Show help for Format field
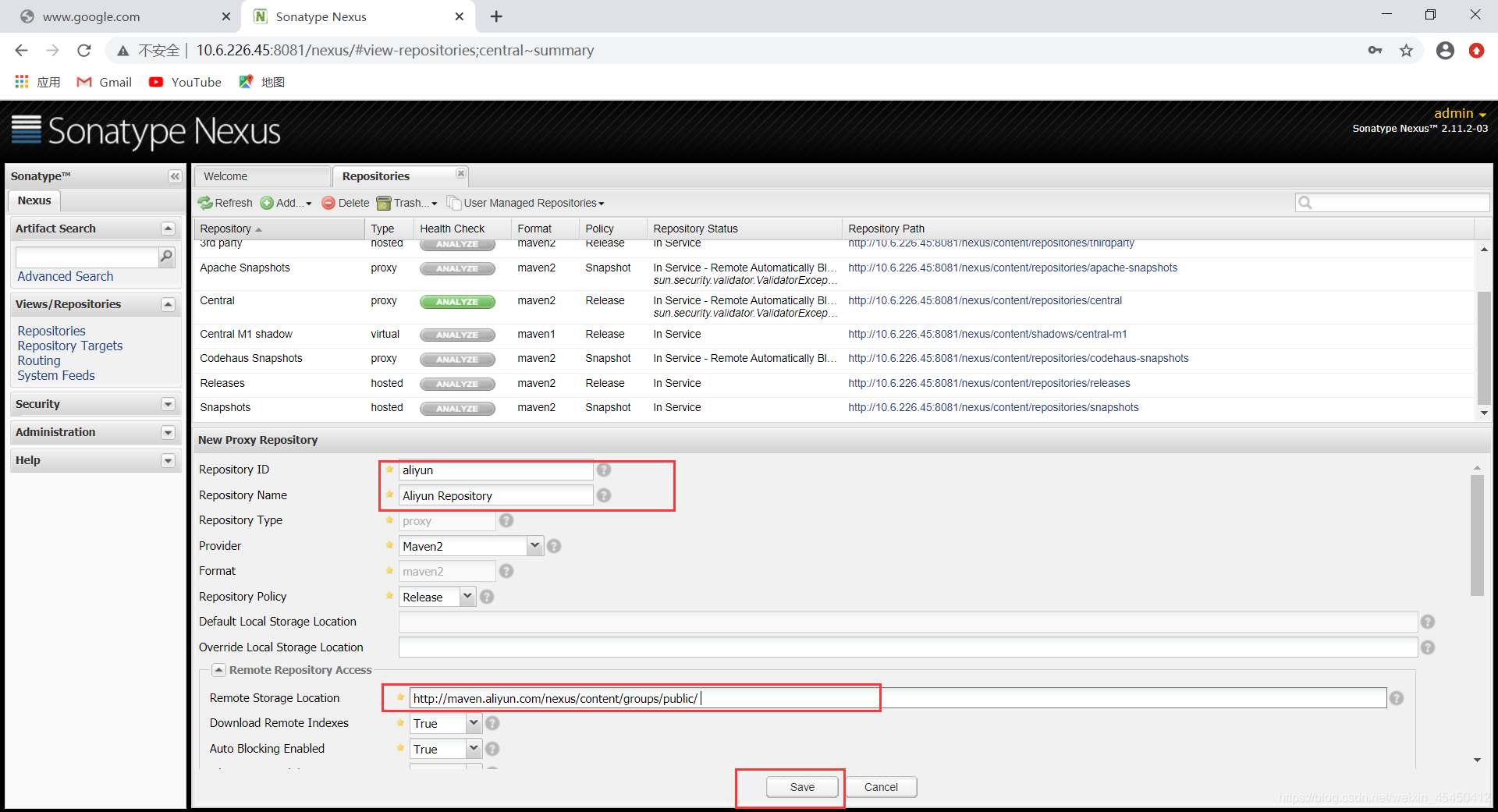The height and width of the screenshot is (812, 1498). [x=506, y=571]
